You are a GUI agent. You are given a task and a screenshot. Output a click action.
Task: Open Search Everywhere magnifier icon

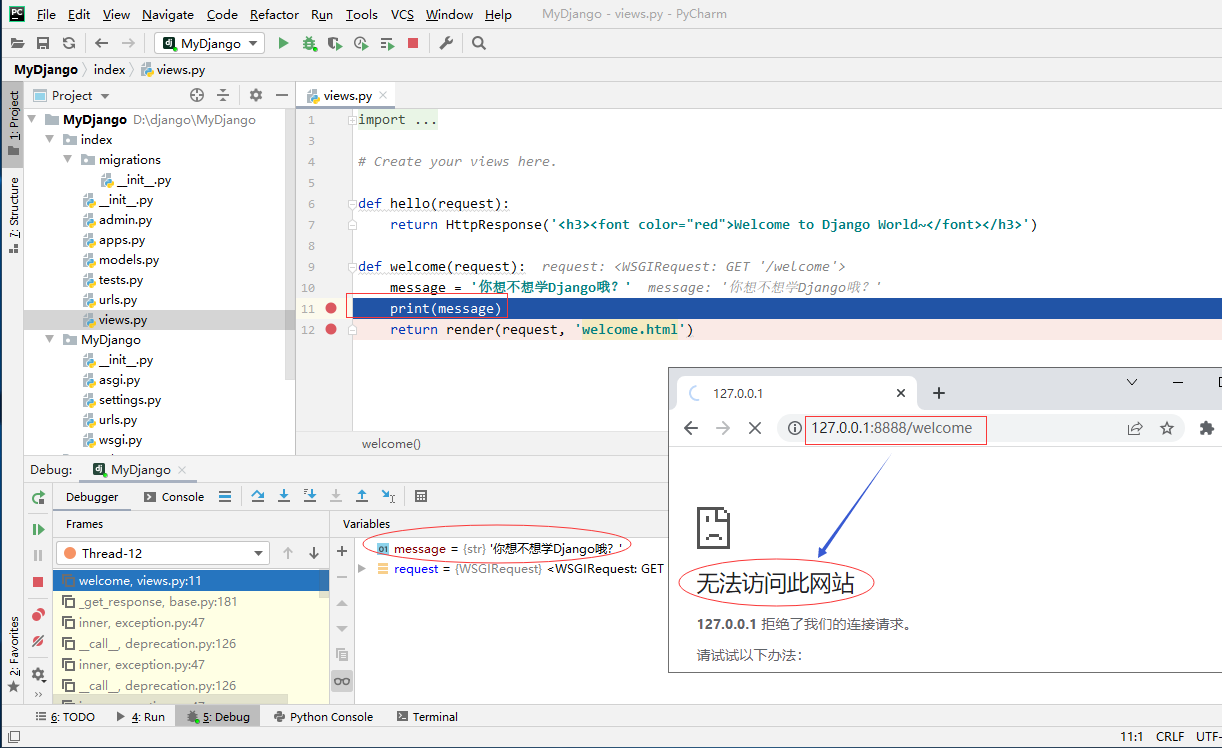[479, 43]
